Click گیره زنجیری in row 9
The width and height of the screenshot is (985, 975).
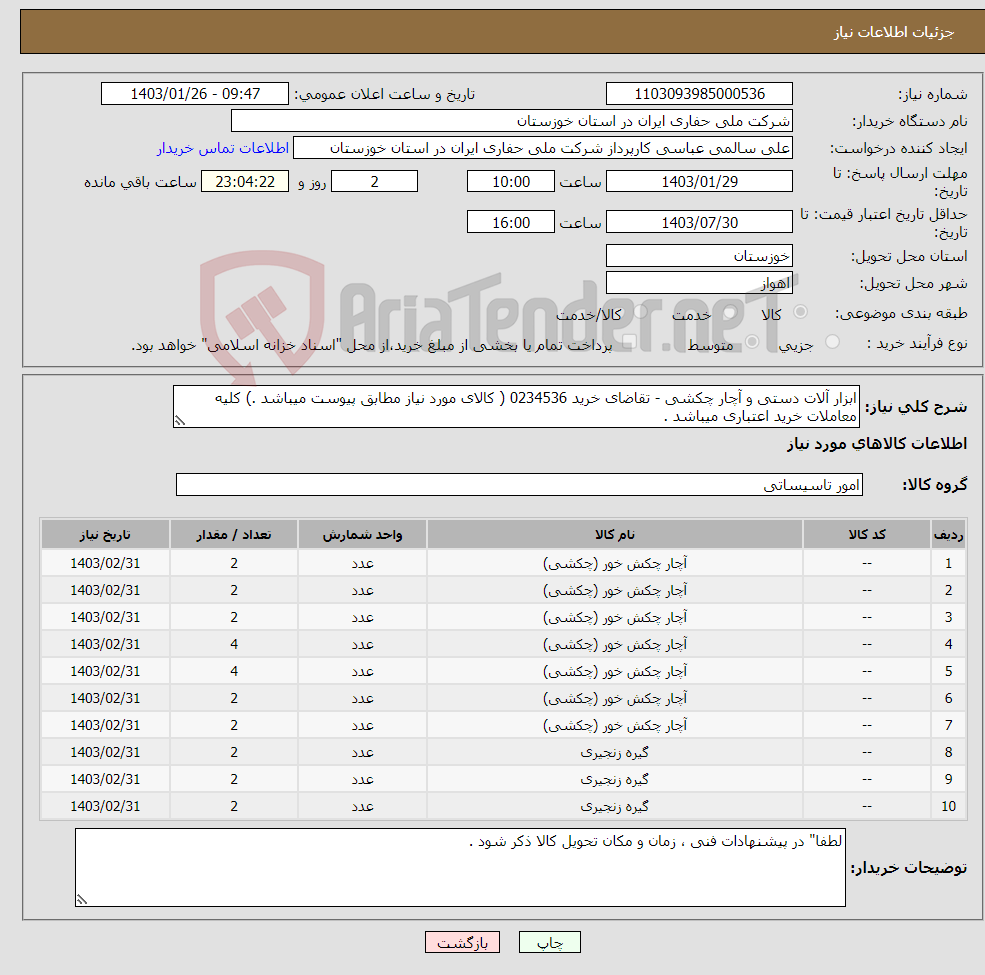[614, 780]
